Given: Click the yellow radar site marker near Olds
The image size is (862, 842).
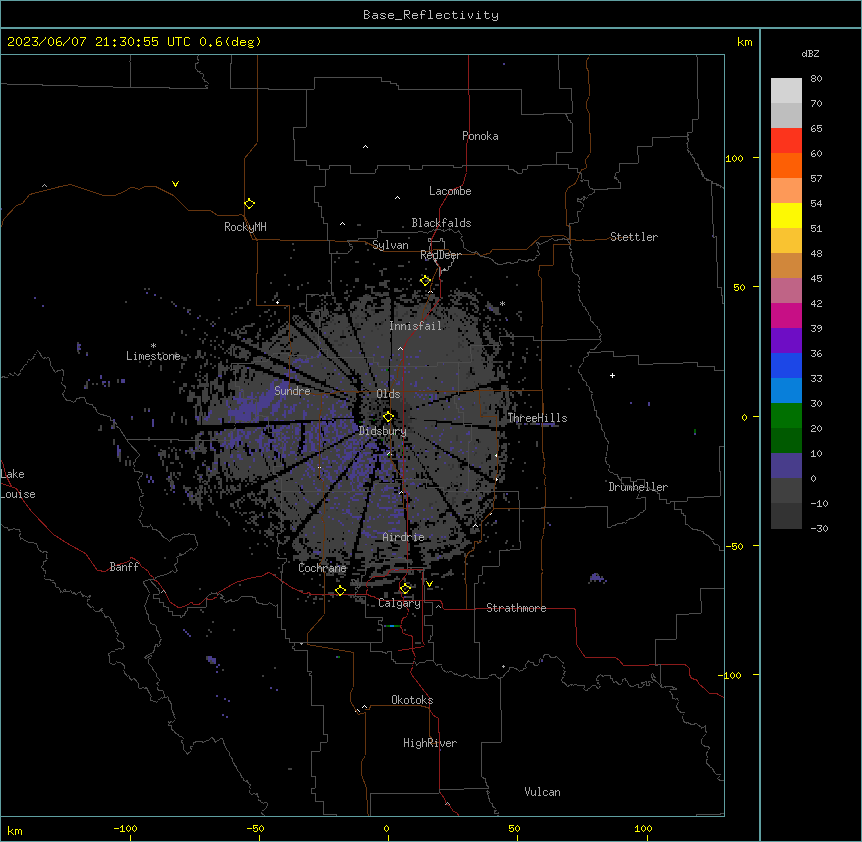Looking at the screenshot, I should 388,416.
